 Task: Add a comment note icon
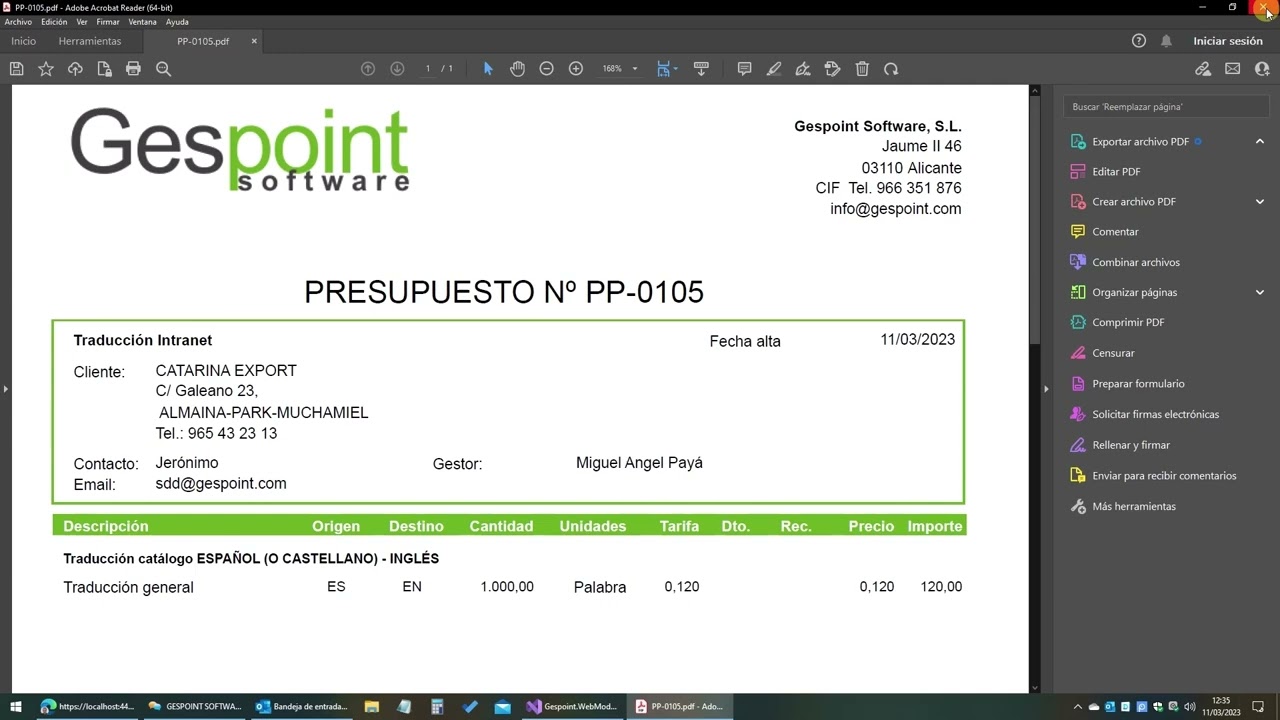pos(744,69)
